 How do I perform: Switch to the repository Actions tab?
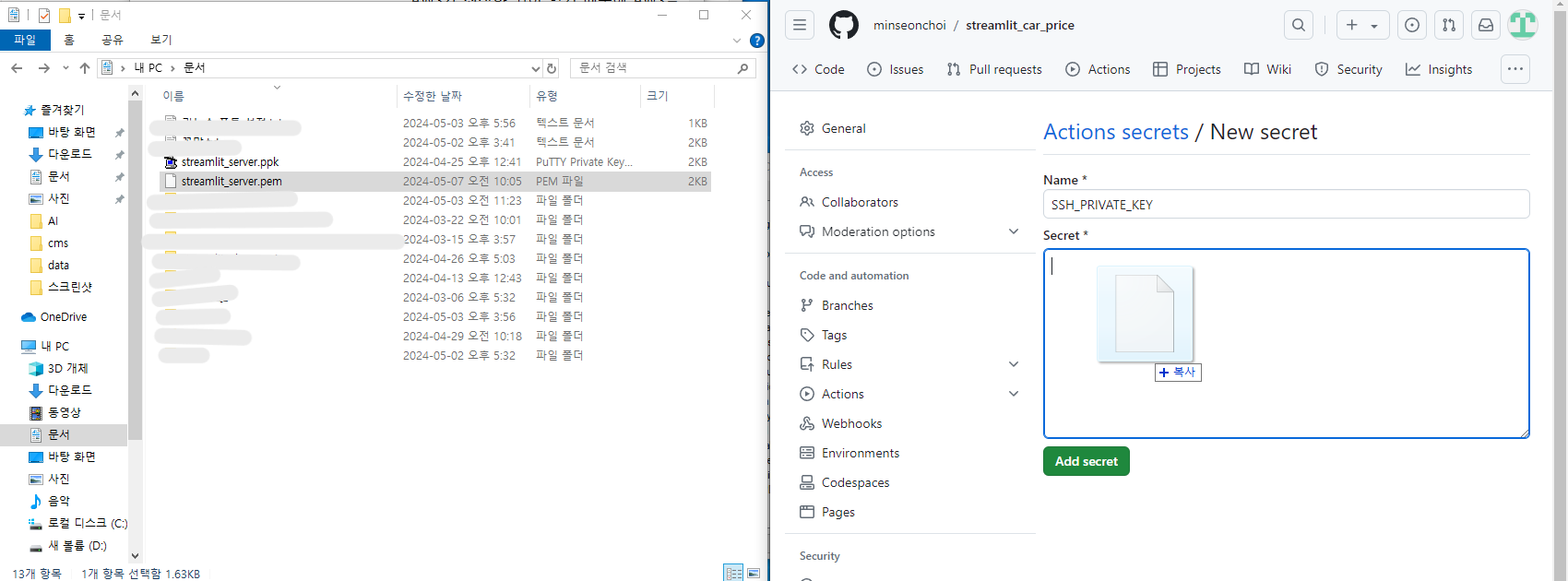coord(1098,69)
